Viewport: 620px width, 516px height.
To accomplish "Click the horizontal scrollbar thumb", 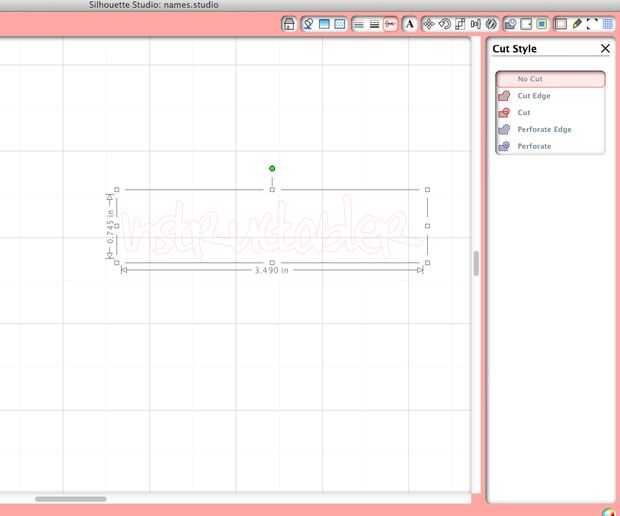I will coord(71,499).
